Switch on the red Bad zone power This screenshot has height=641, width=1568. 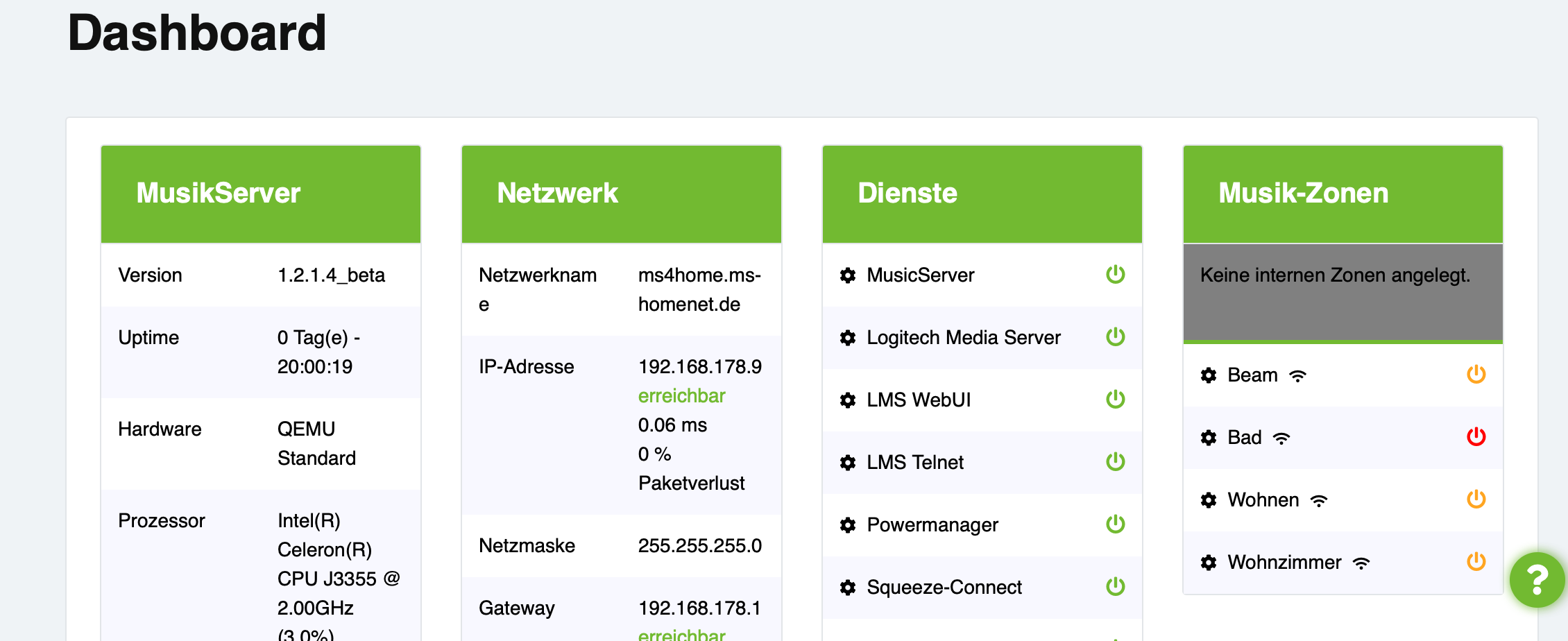tap(1476, 437)
